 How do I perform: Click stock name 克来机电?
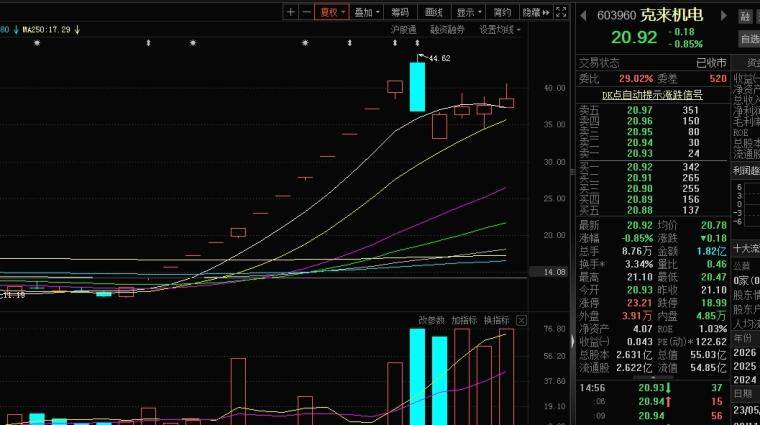pos(671,15)
